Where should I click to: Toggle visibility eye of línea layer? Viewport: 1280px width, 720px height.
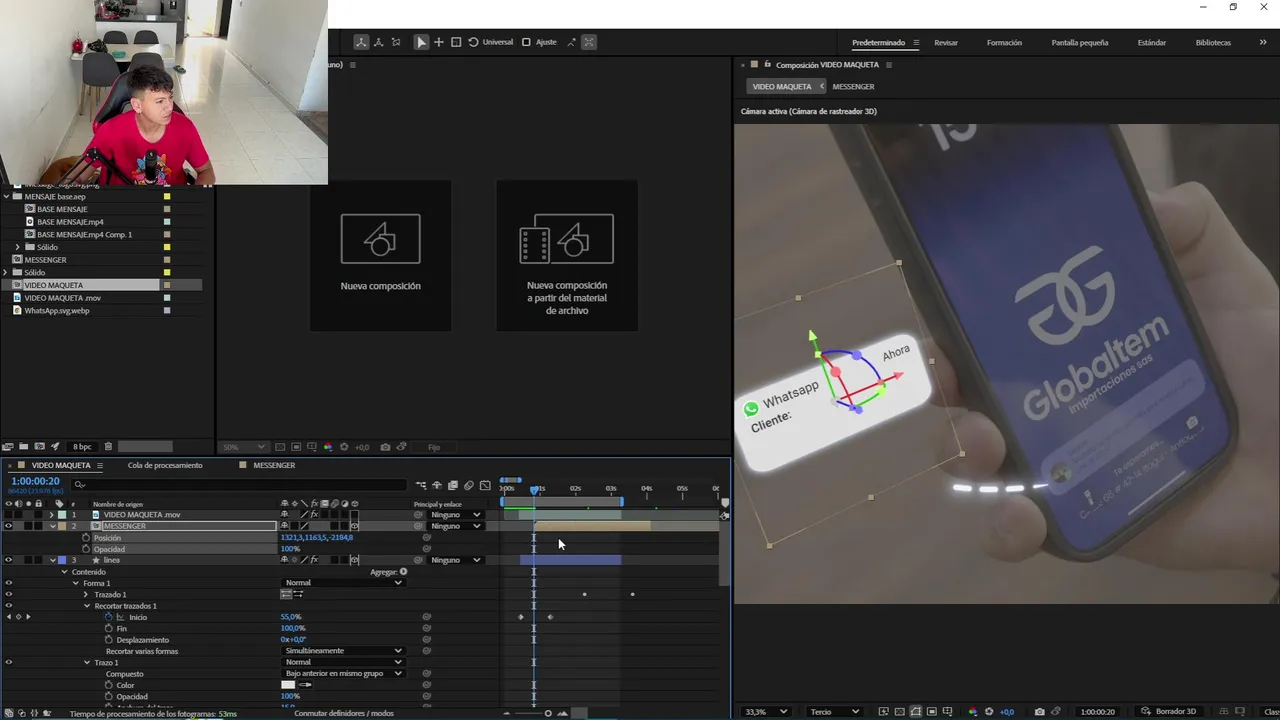[x=8, y=560]
